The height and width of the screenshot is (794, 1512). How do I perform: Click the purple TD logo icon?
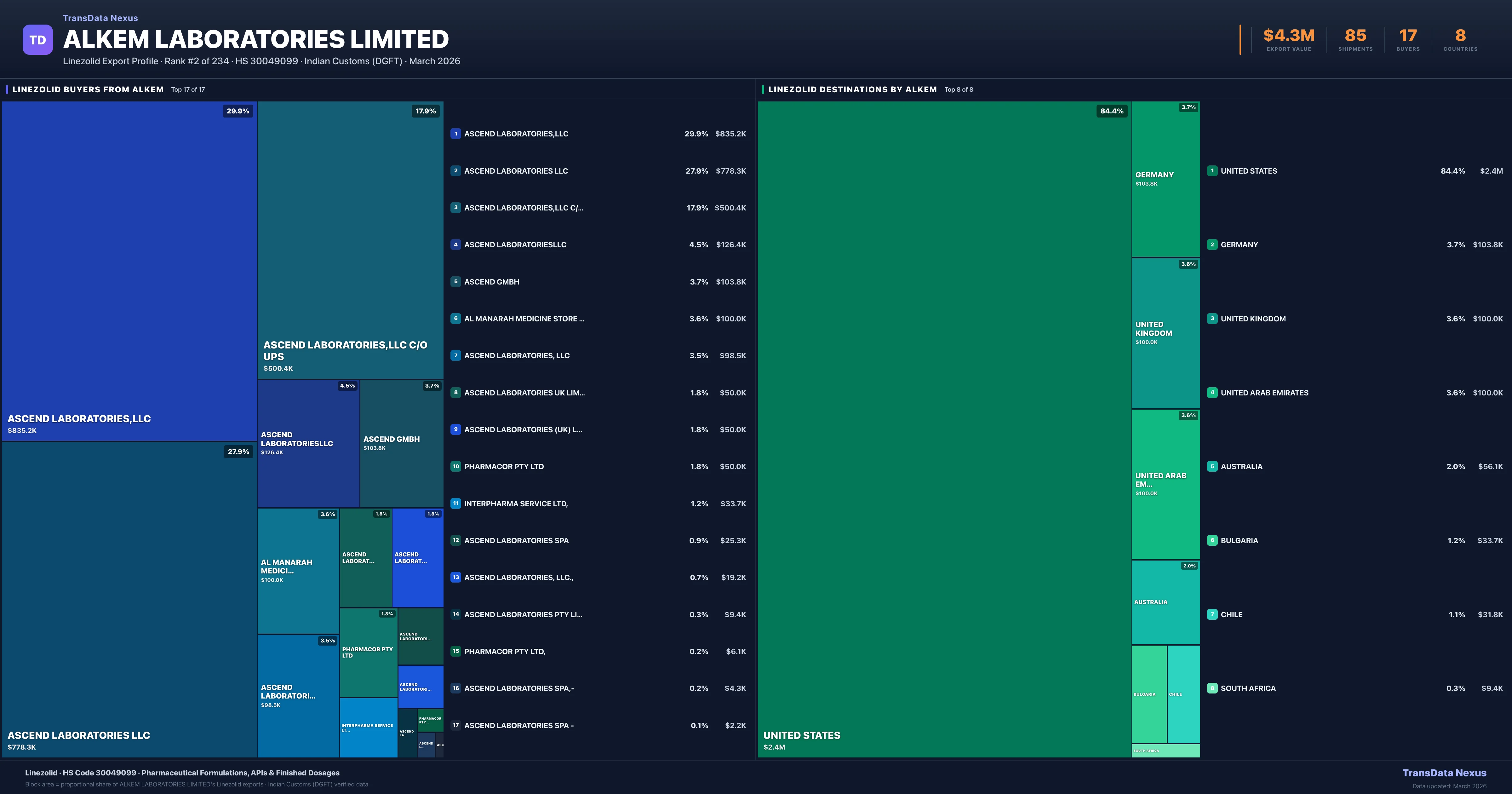[37, 40]
